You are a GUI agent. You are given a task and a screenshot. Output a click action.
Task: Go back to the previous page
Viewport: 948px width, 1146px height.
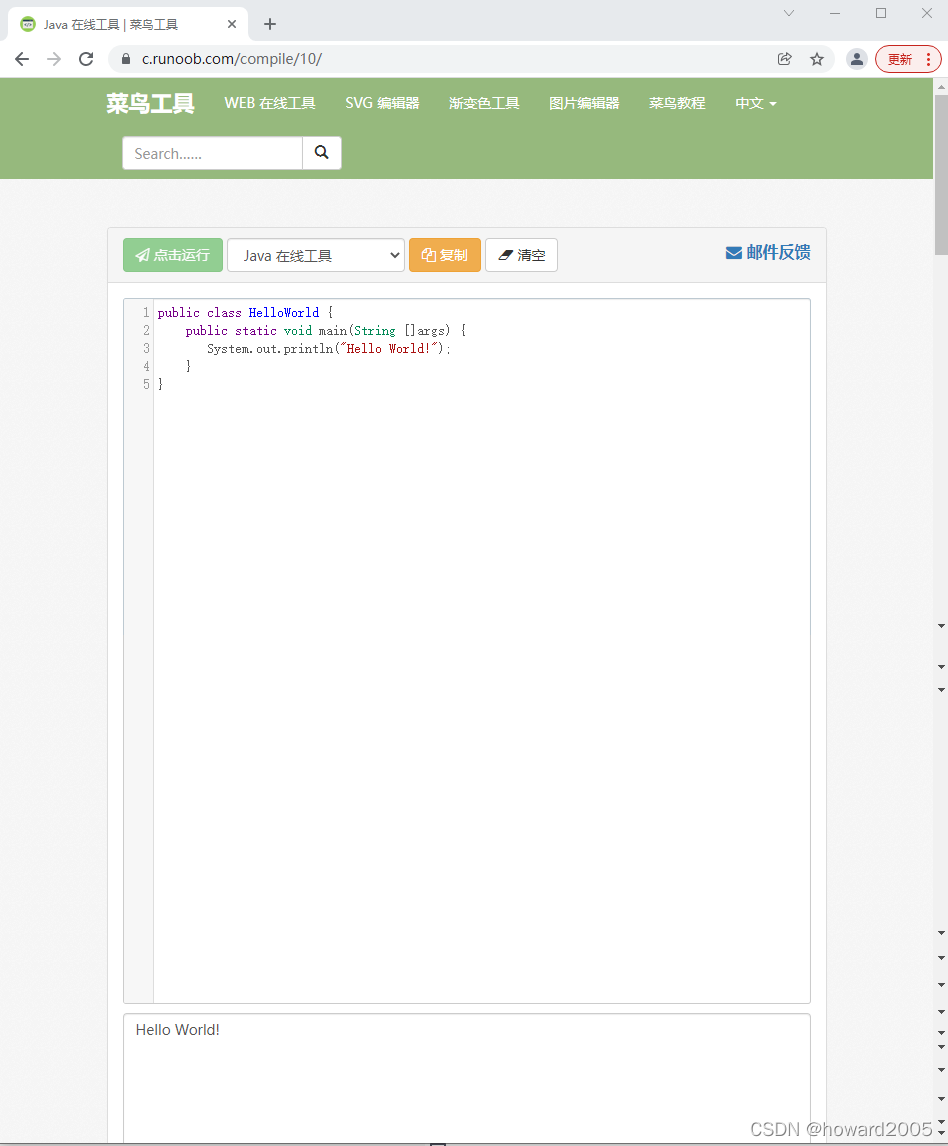(22, 59)
